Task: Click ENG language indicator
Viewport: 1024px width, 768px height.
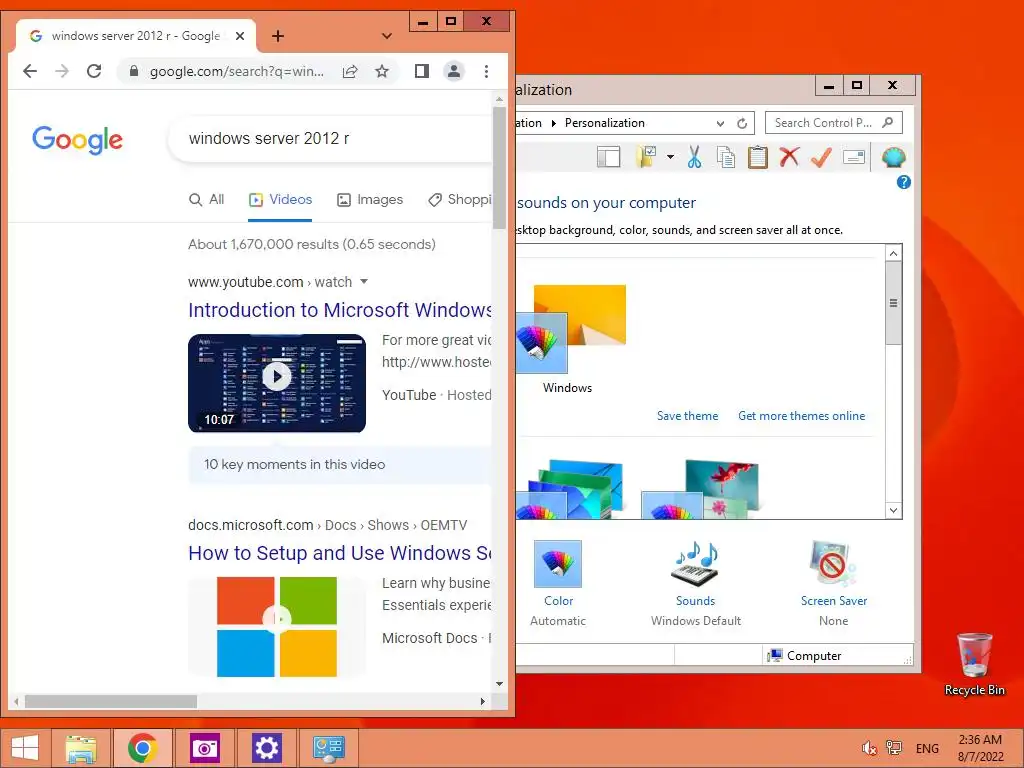Action: [x=927, y=748]
